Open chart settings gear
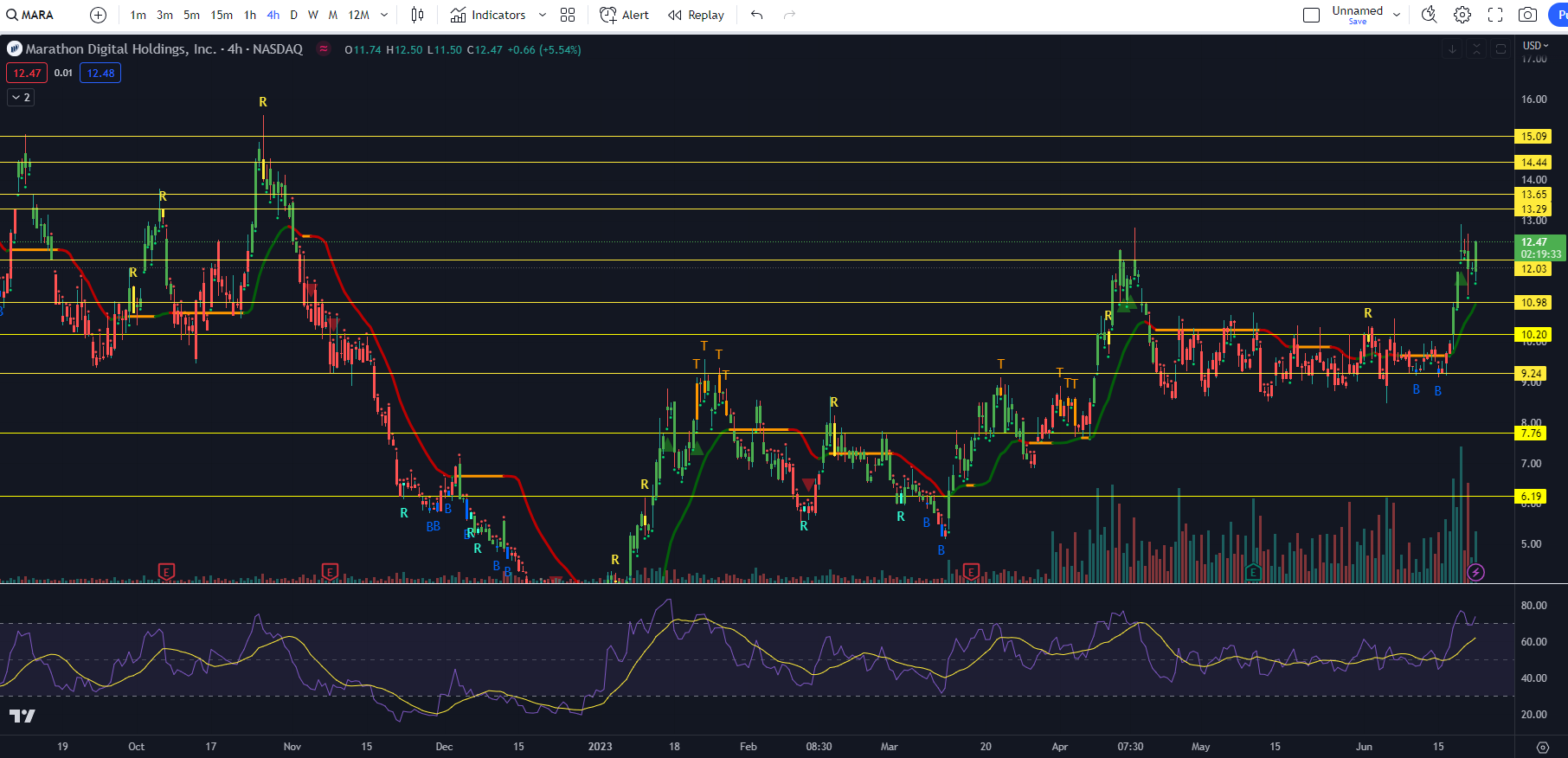Viewport: 1568px width, 758px height. tap(1462, 15)
